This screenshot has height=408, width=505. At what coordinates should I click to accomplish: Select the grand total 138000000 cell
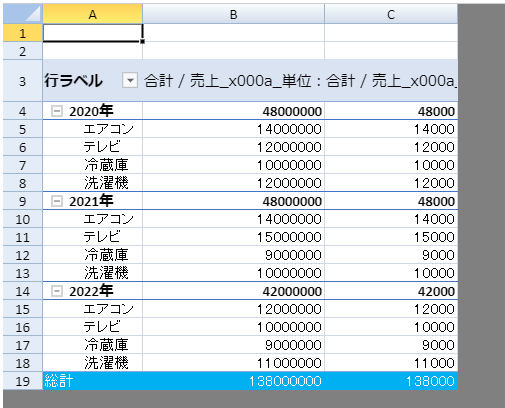click(x=233, y=381)
